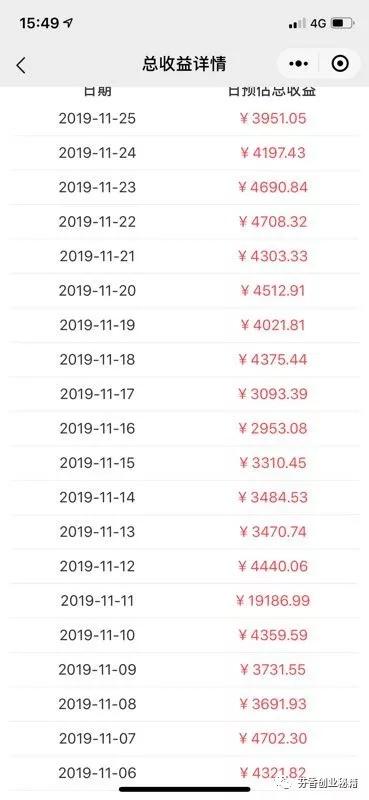Open the 2019-11-11 date entry

coord(97,601)
